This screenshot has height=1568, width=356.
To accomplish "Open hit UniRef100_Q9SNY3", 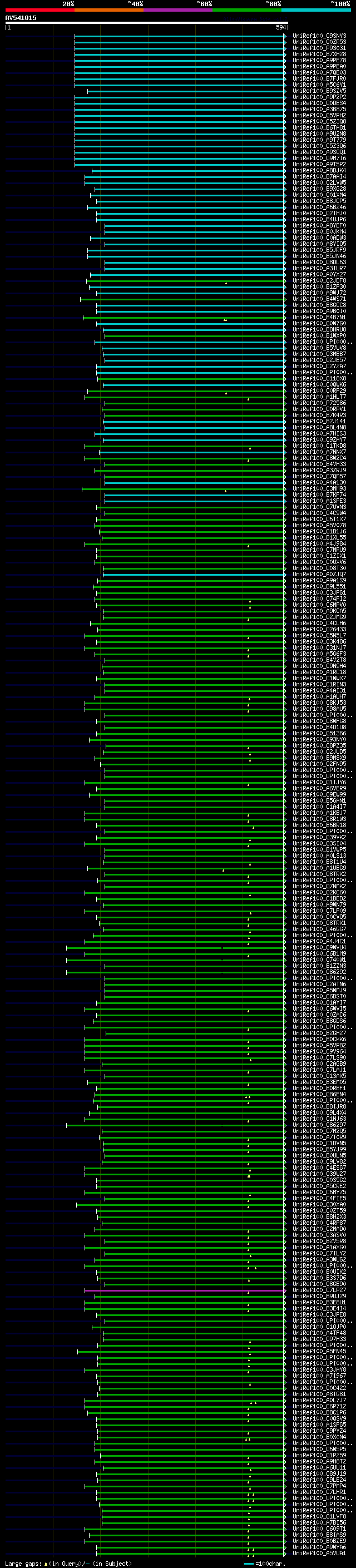I will (x=319, y=36).
